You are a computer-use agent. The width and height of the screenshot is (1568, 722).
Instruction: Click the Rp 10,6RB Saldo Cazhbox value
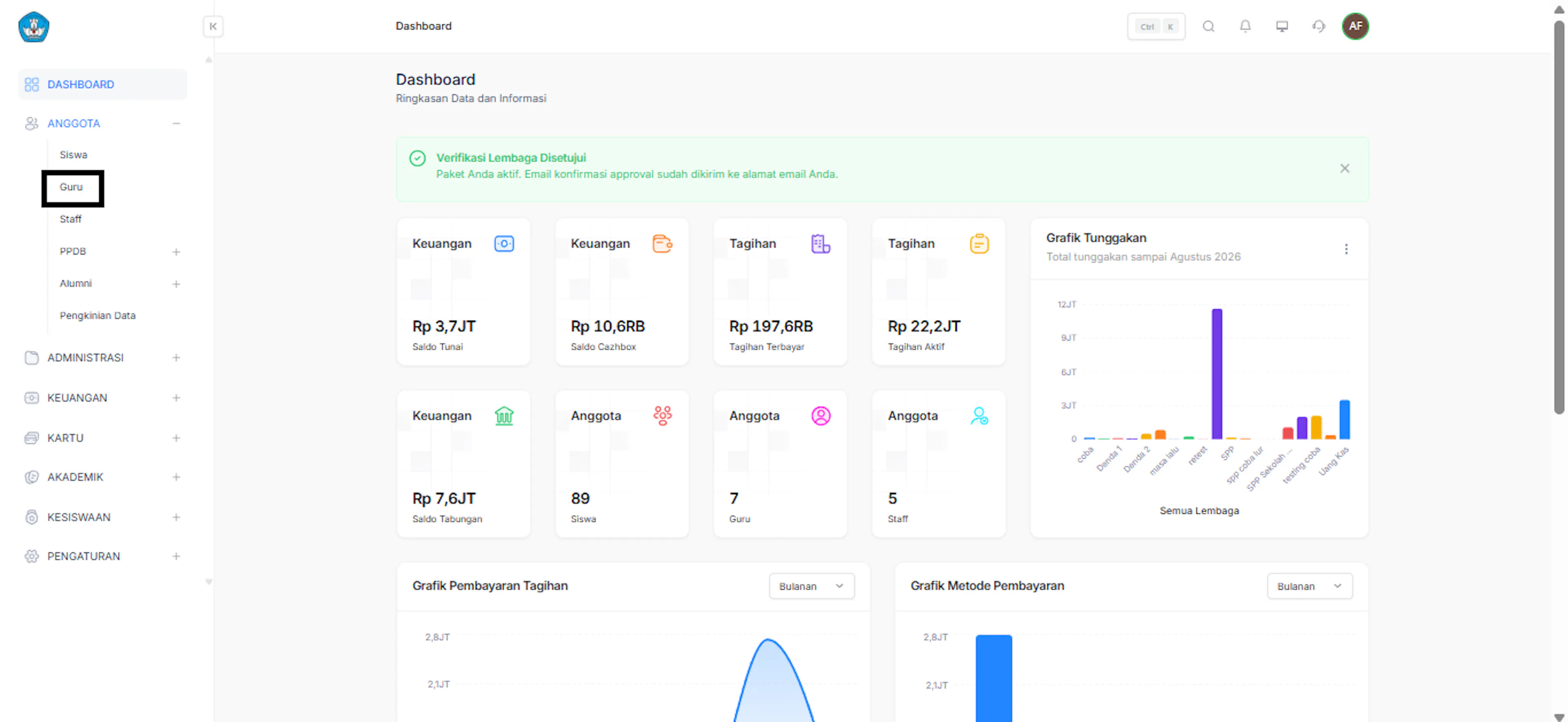tap(608, 326)
